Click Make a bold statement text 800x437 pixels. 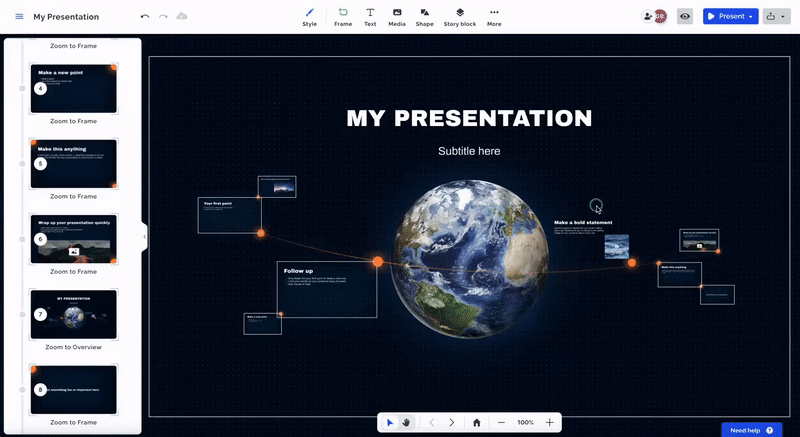tap(583, 222)
